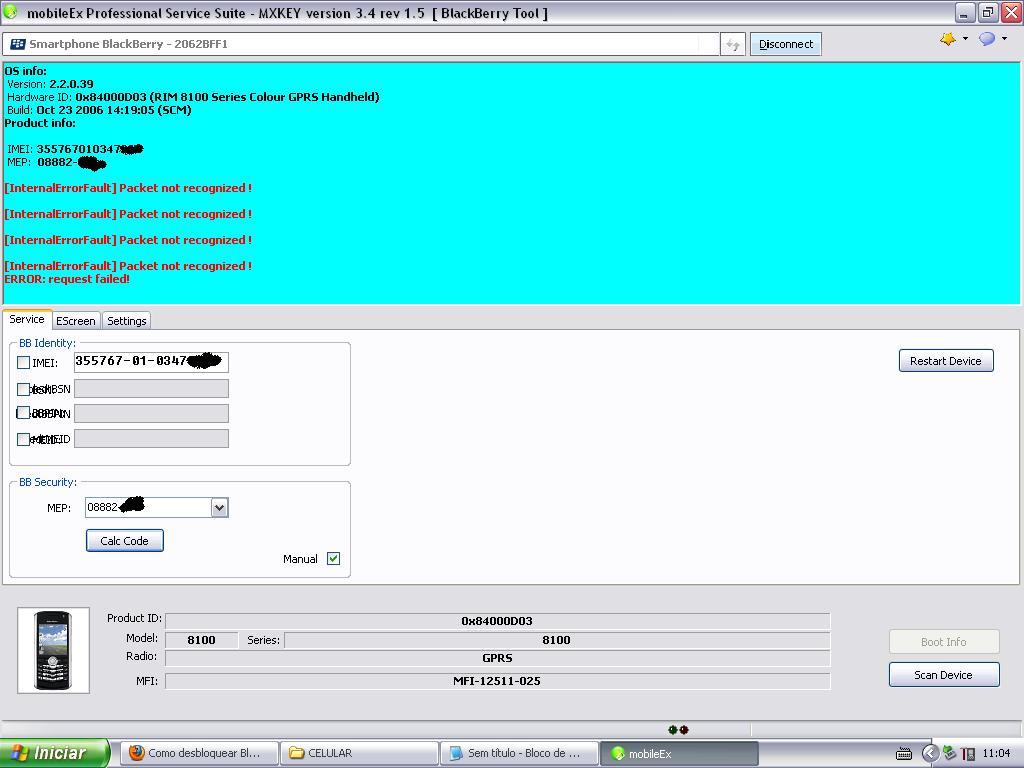Expand the MEP dropdown arrow
This screenshot has height=768, width=1024.
pyautogui.click(x=219, y=507)
